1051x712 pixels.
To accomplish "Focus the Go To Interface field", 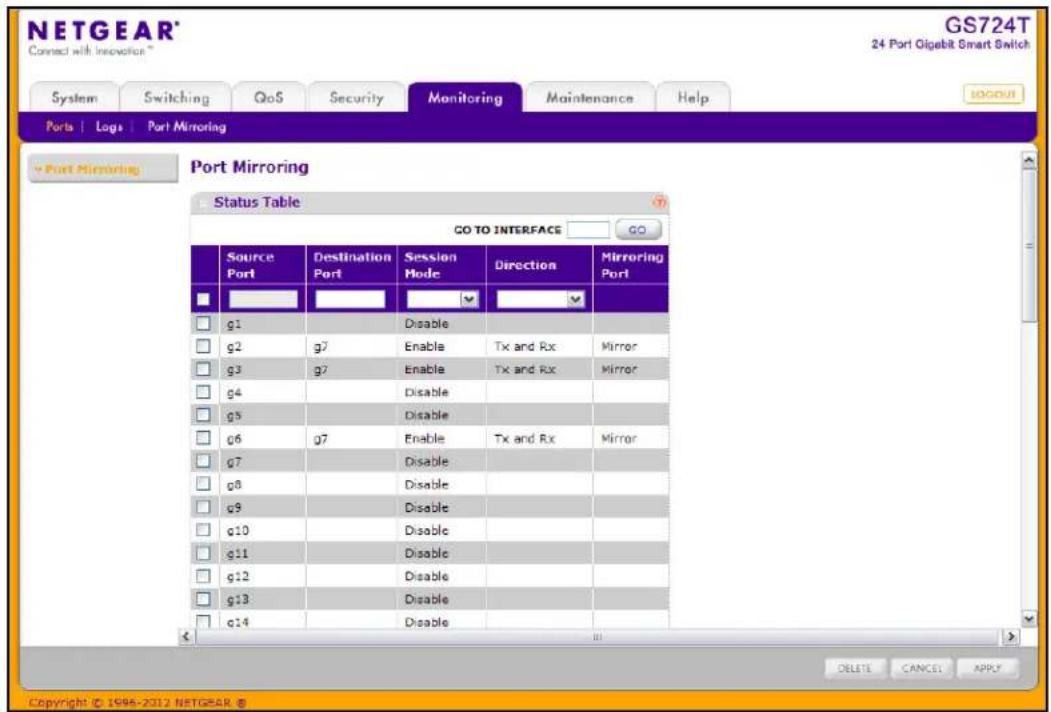I will pyautogui.click(x=588, y=230).
